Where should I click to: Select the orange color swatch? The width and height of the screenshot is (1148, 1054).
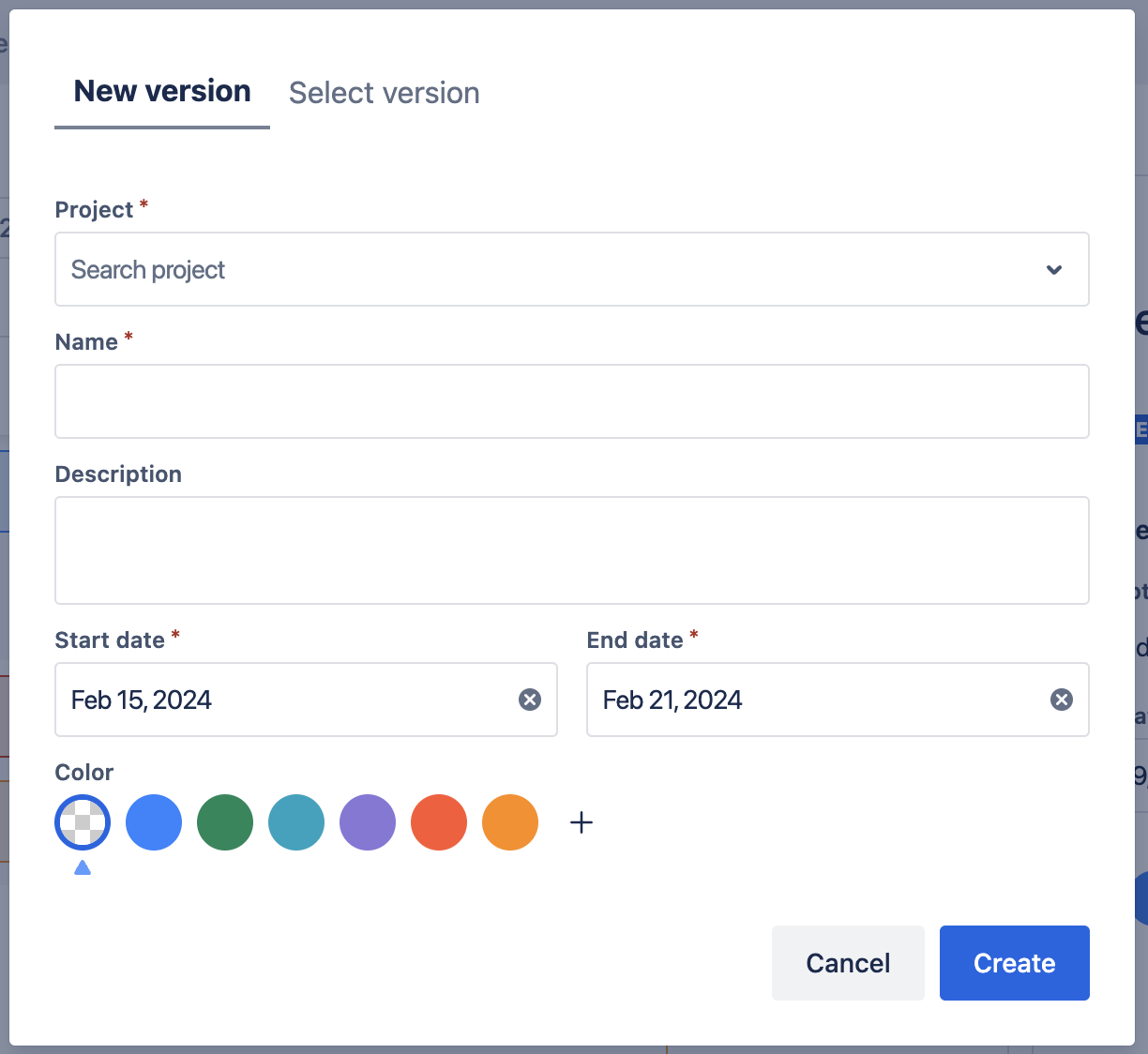510,822
